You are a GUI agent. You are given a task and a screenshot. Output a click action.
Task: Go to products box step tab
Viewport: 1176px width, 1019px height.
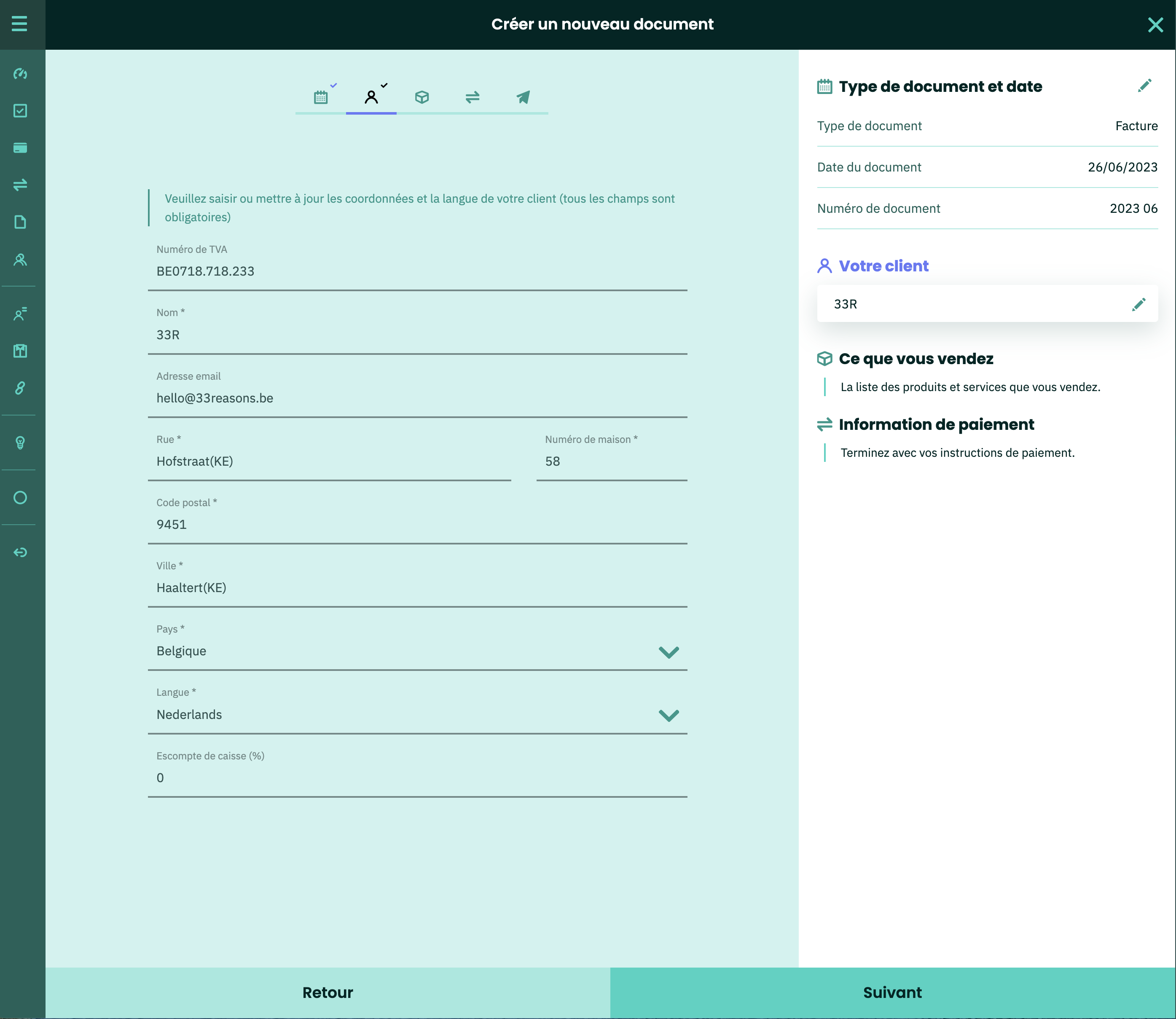422,97
